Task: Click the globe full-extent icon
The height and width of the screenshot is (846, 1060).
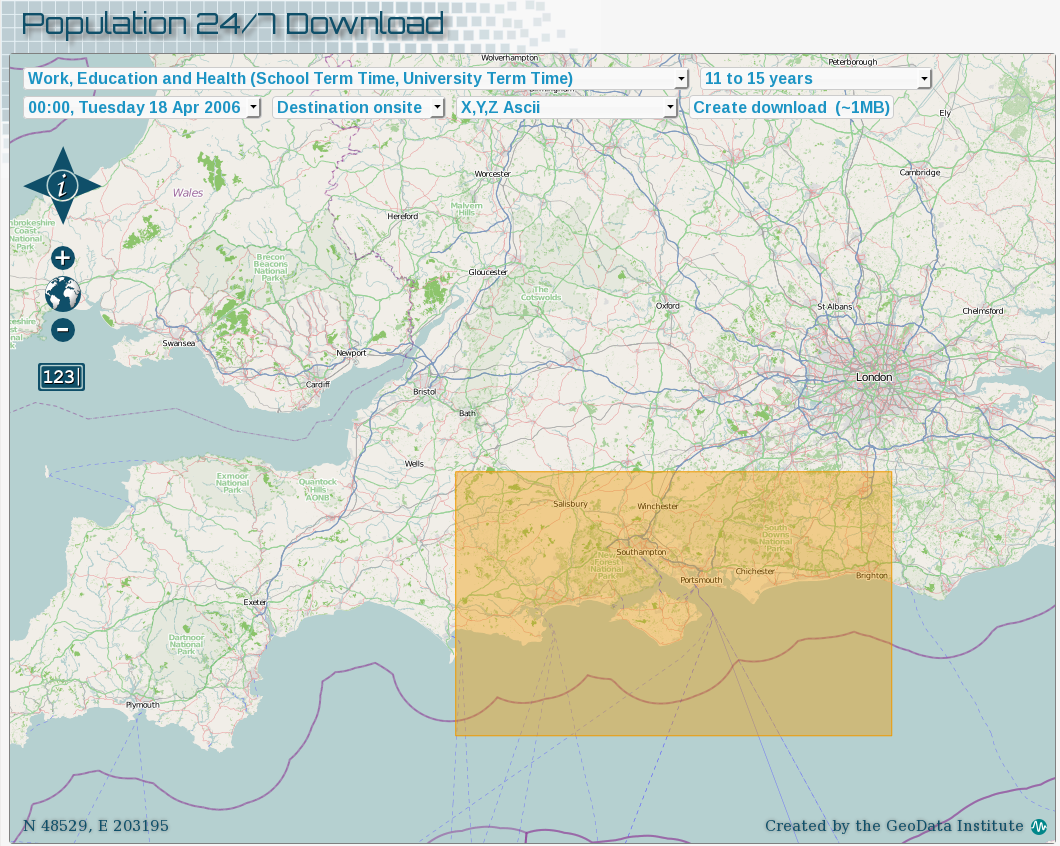Action: 63,294
